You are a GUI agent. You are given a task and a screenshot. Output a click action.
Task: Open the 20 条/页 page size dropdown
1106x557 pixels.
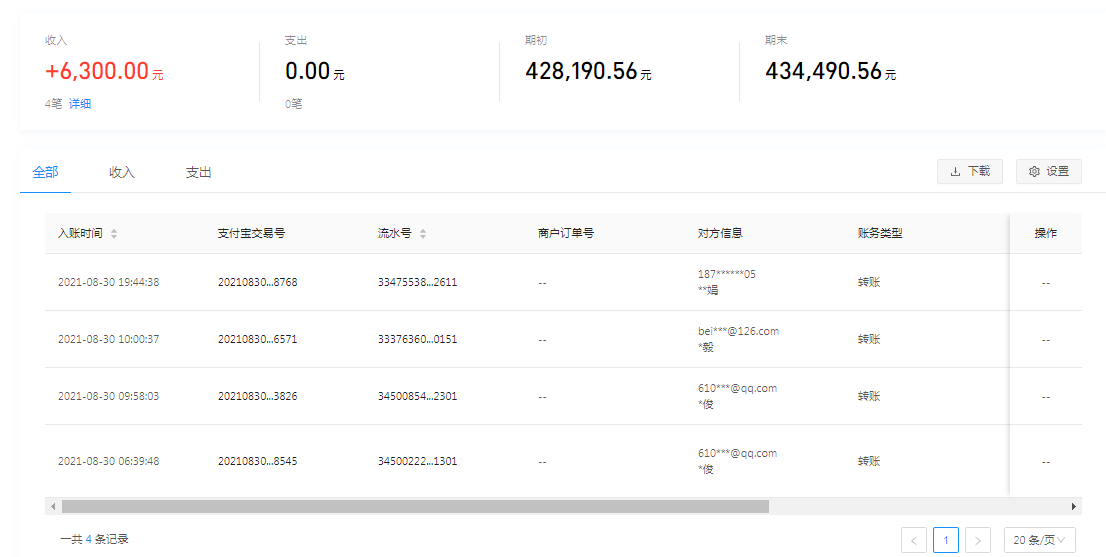[1039, 540]
